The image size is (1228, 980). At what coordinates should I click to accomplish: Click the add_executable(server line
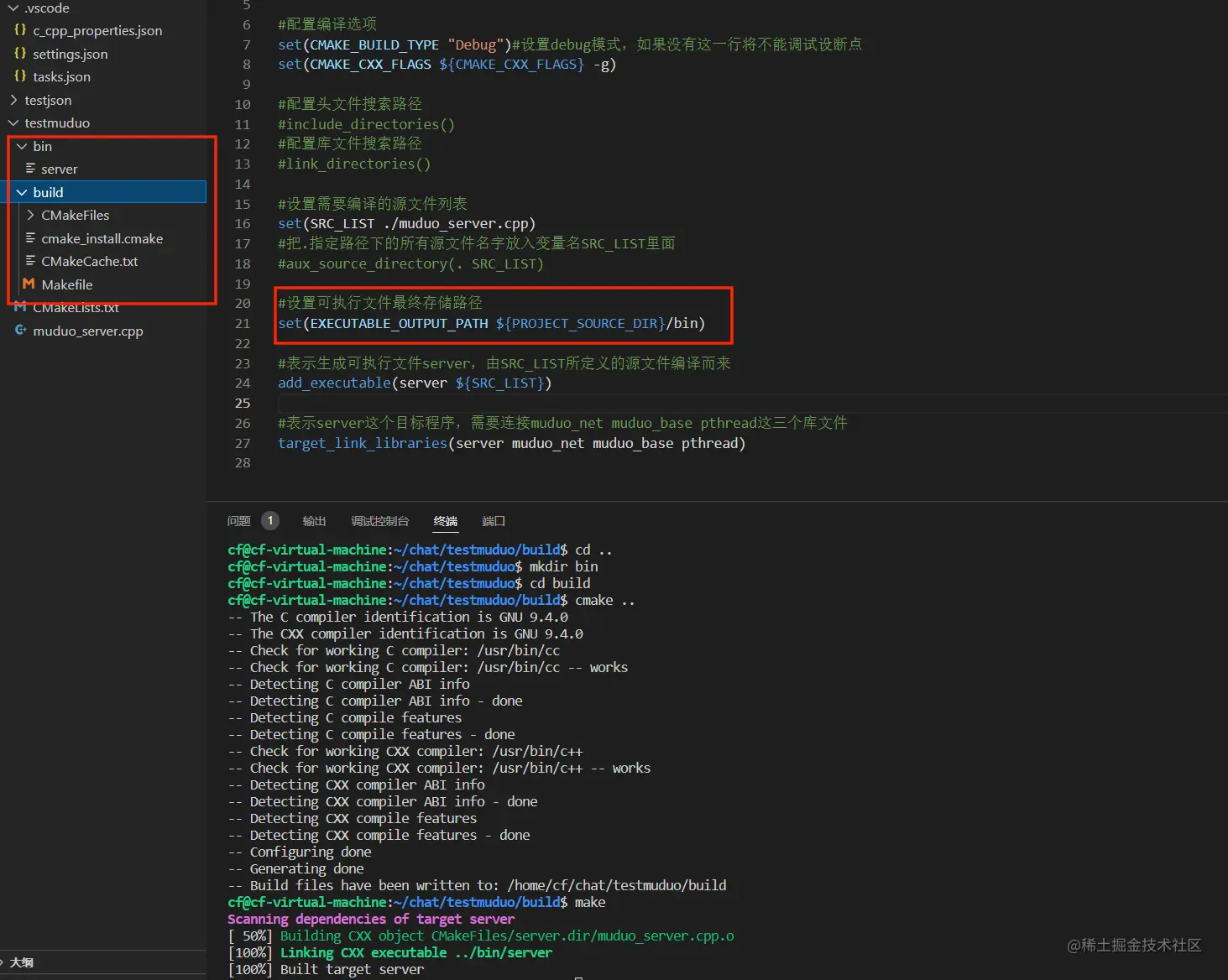click(415, 383)
